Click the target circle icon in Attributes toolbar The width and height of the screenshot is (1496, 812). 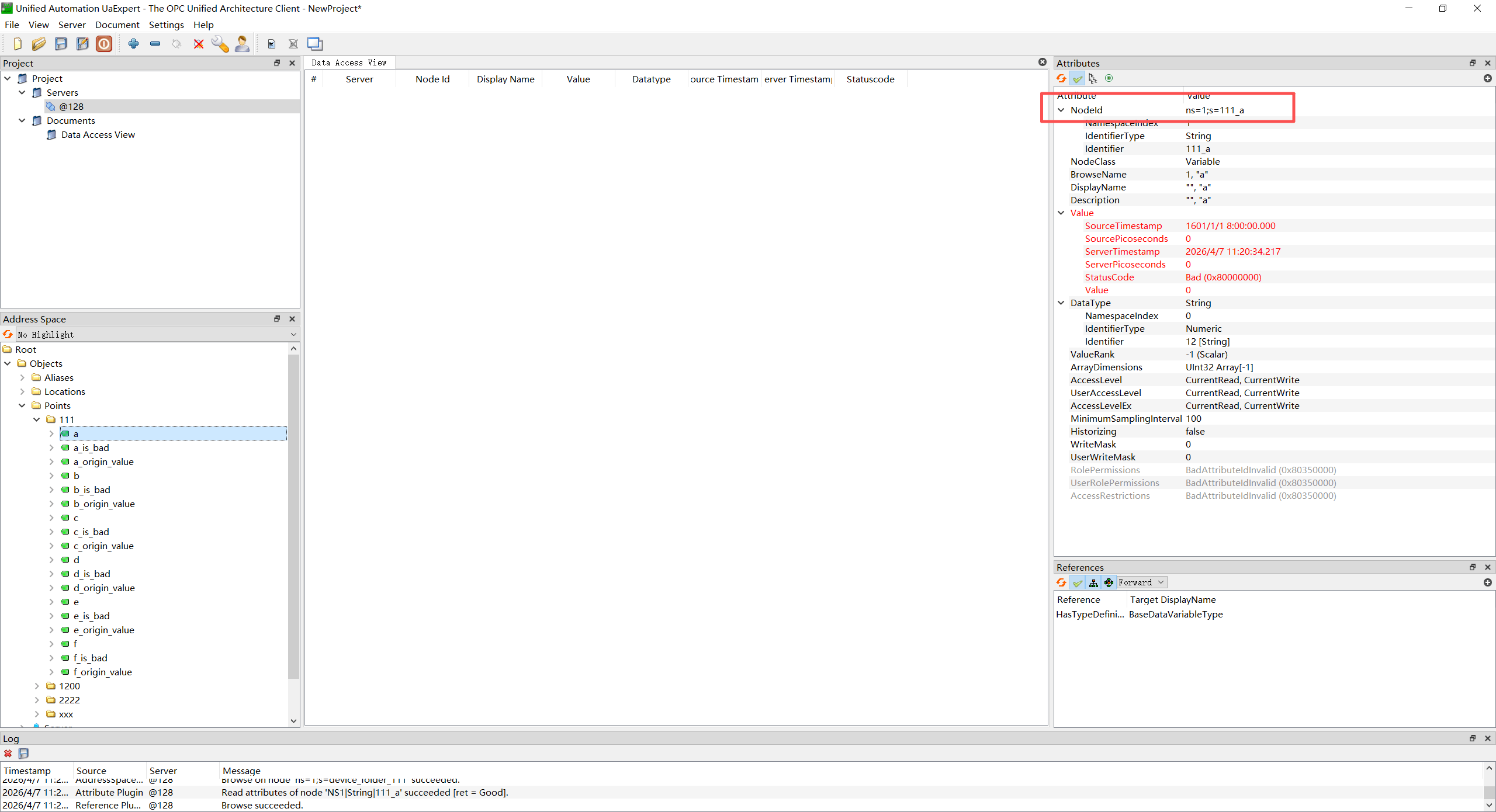(x=1109, y=78)
